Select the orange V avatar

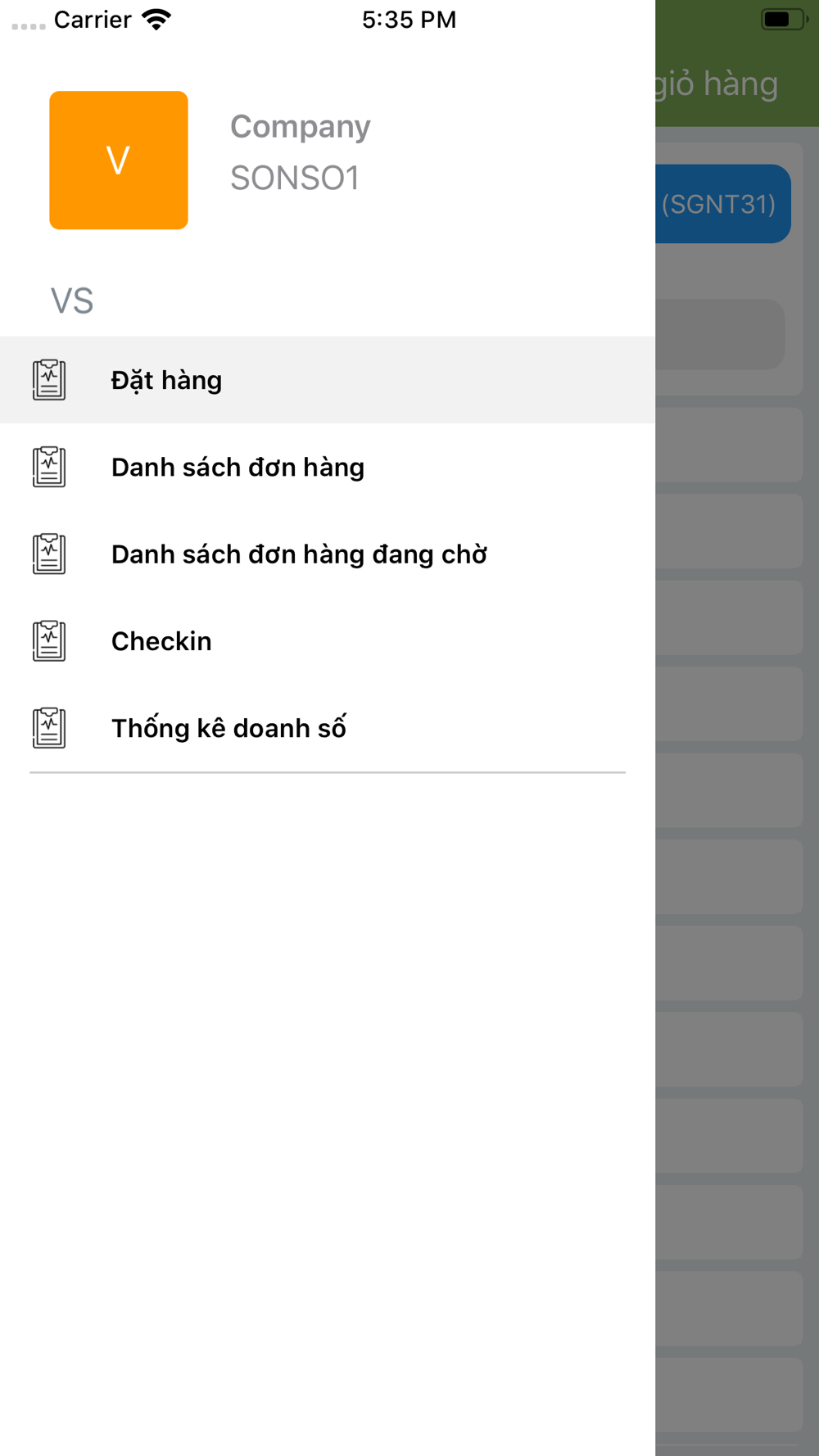pyautogui.click(x=119, y=161)
